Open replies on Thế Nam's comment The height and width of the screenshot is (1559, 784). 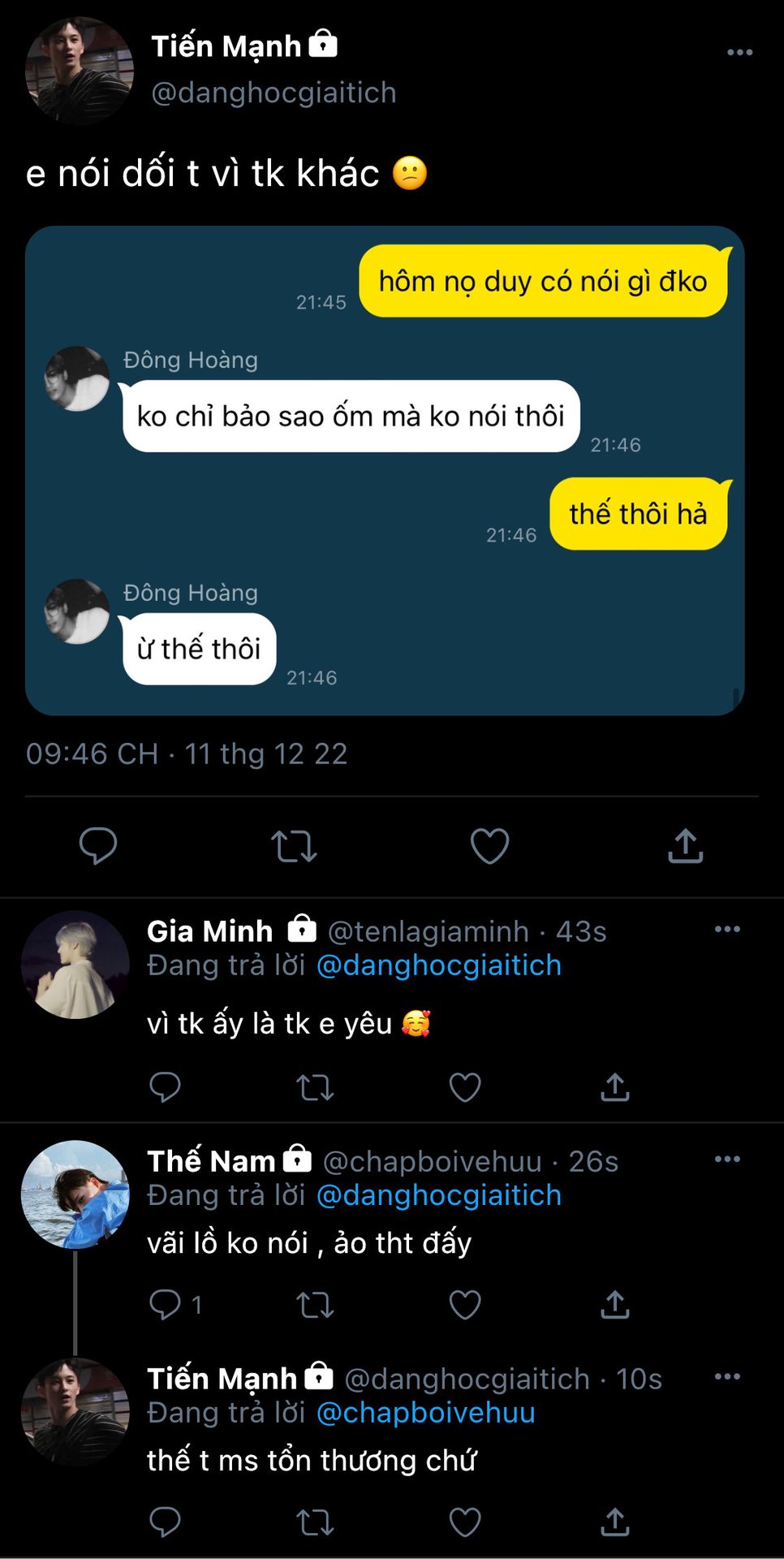tap(166, 1305)
